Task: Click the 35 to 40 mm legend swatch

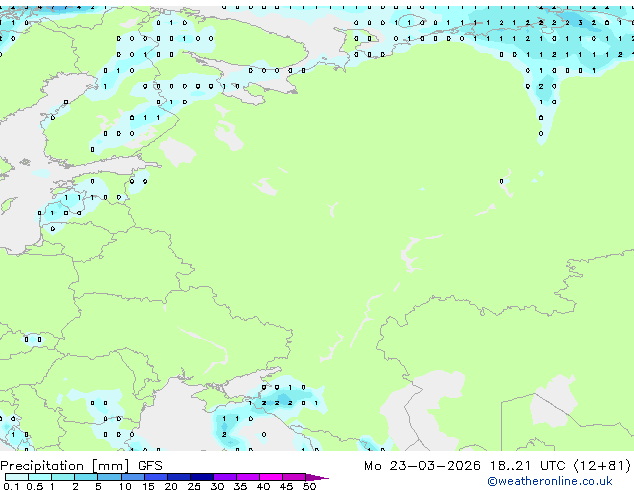Action: point(247,477)
